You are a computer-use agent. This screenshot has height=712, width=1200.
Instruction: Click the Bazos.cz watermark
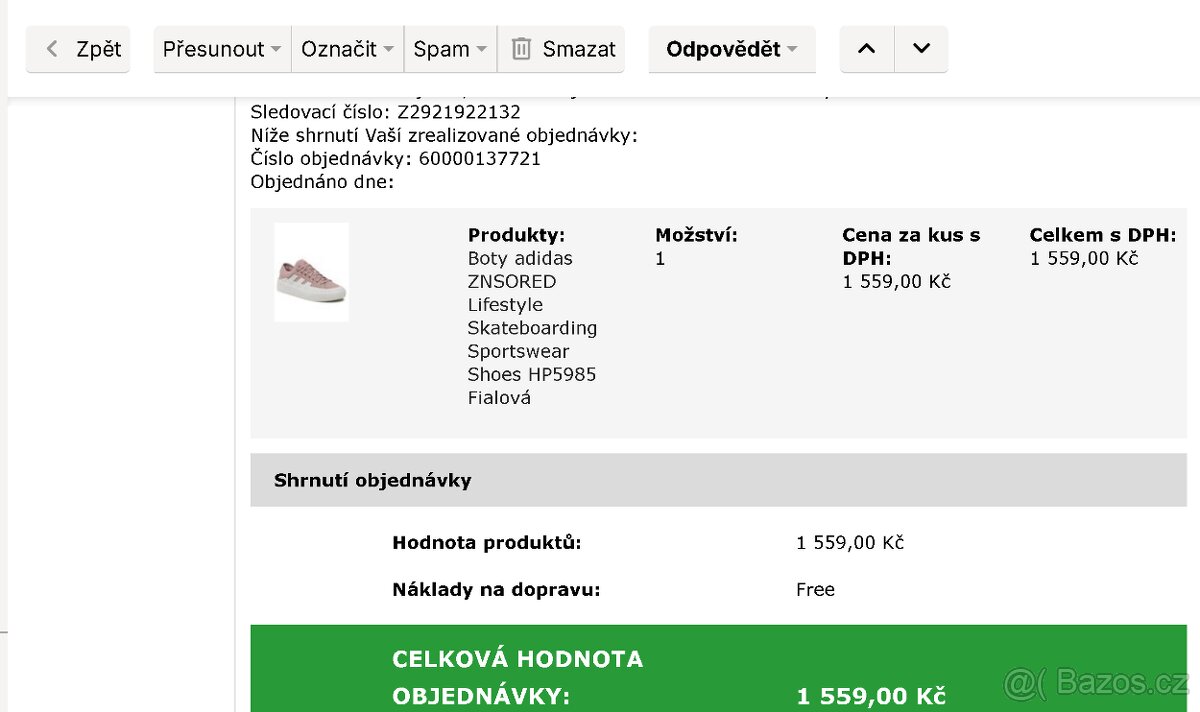click(1096, 683)
